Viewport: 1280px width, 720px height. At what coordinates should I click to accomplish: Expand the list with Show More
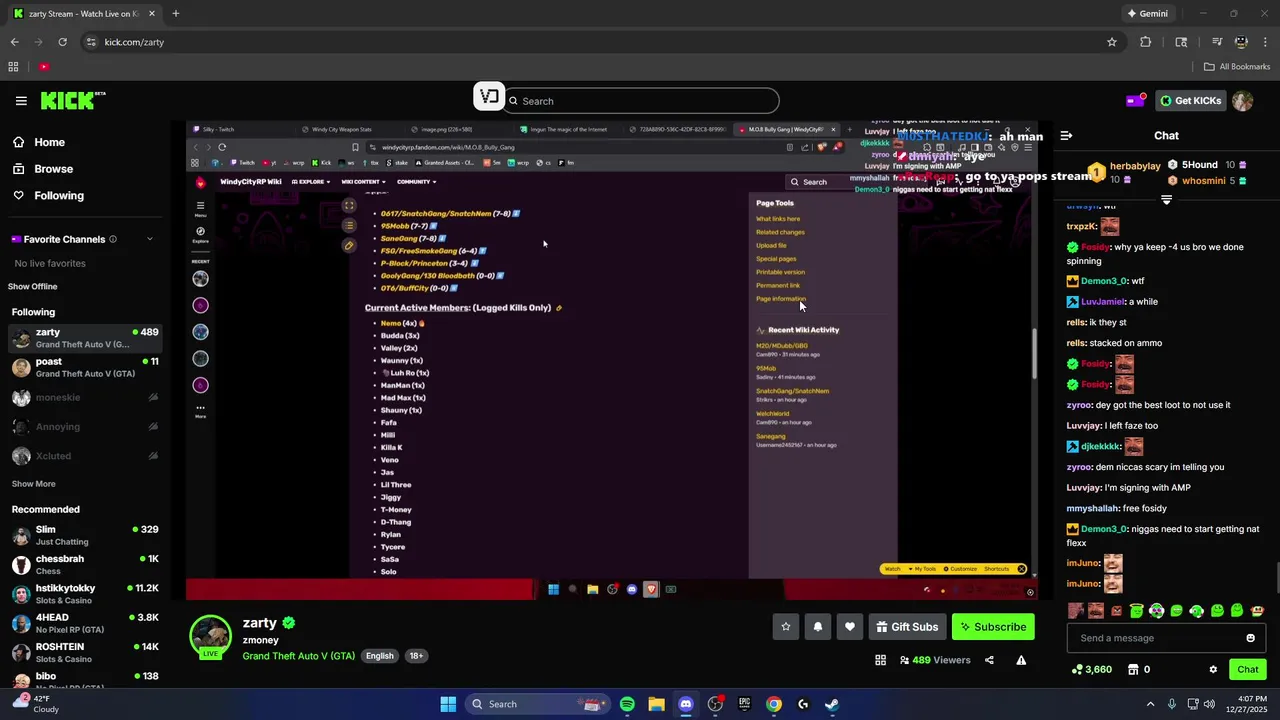point(33,484)
